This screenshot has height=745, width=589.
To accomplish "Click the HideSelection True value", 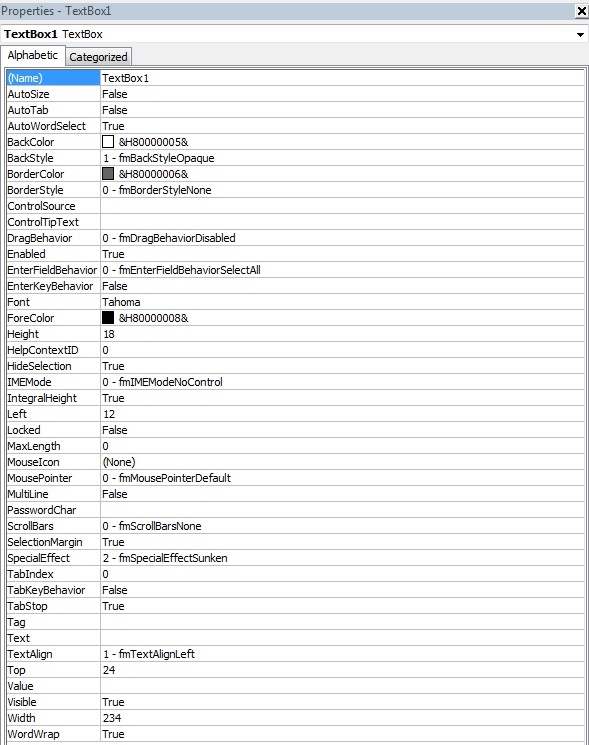I will pyautogui.click(x=342, y=366).
